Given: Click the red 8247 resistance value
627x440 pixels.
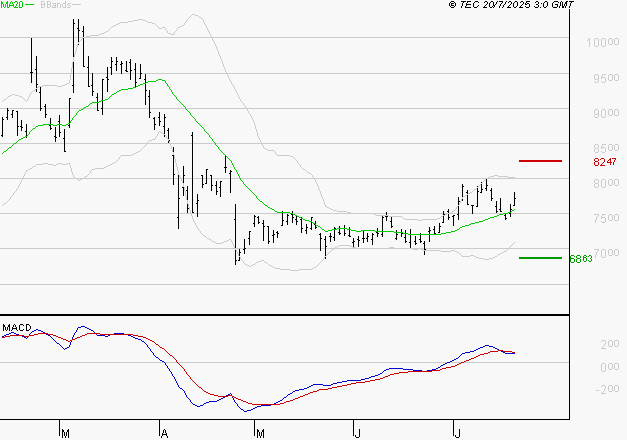Looking at the screenshot, I should click(605, 162).
